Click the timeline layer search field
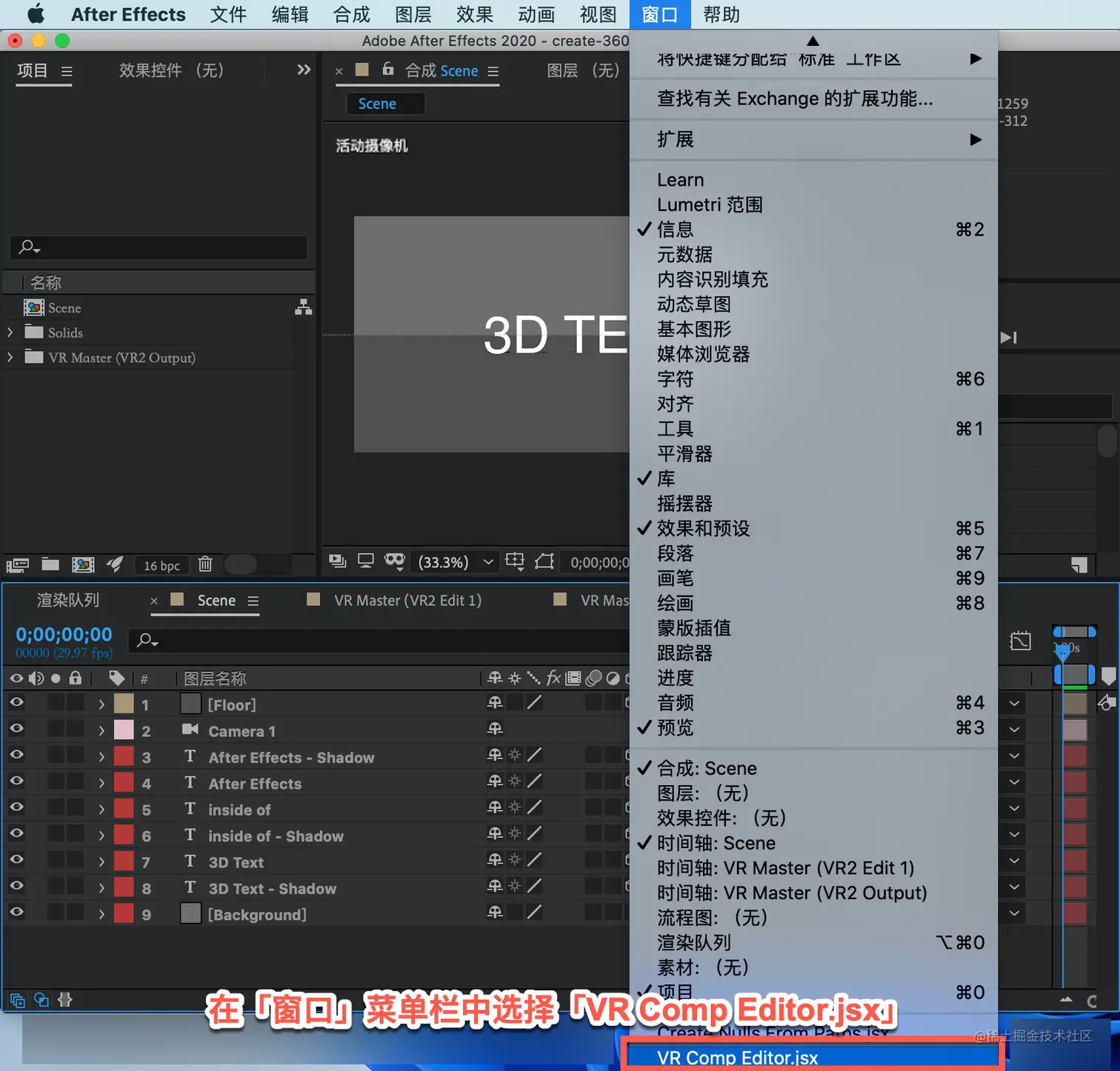This screenshot has width=1120, height=1071. (x=379, y=641)
